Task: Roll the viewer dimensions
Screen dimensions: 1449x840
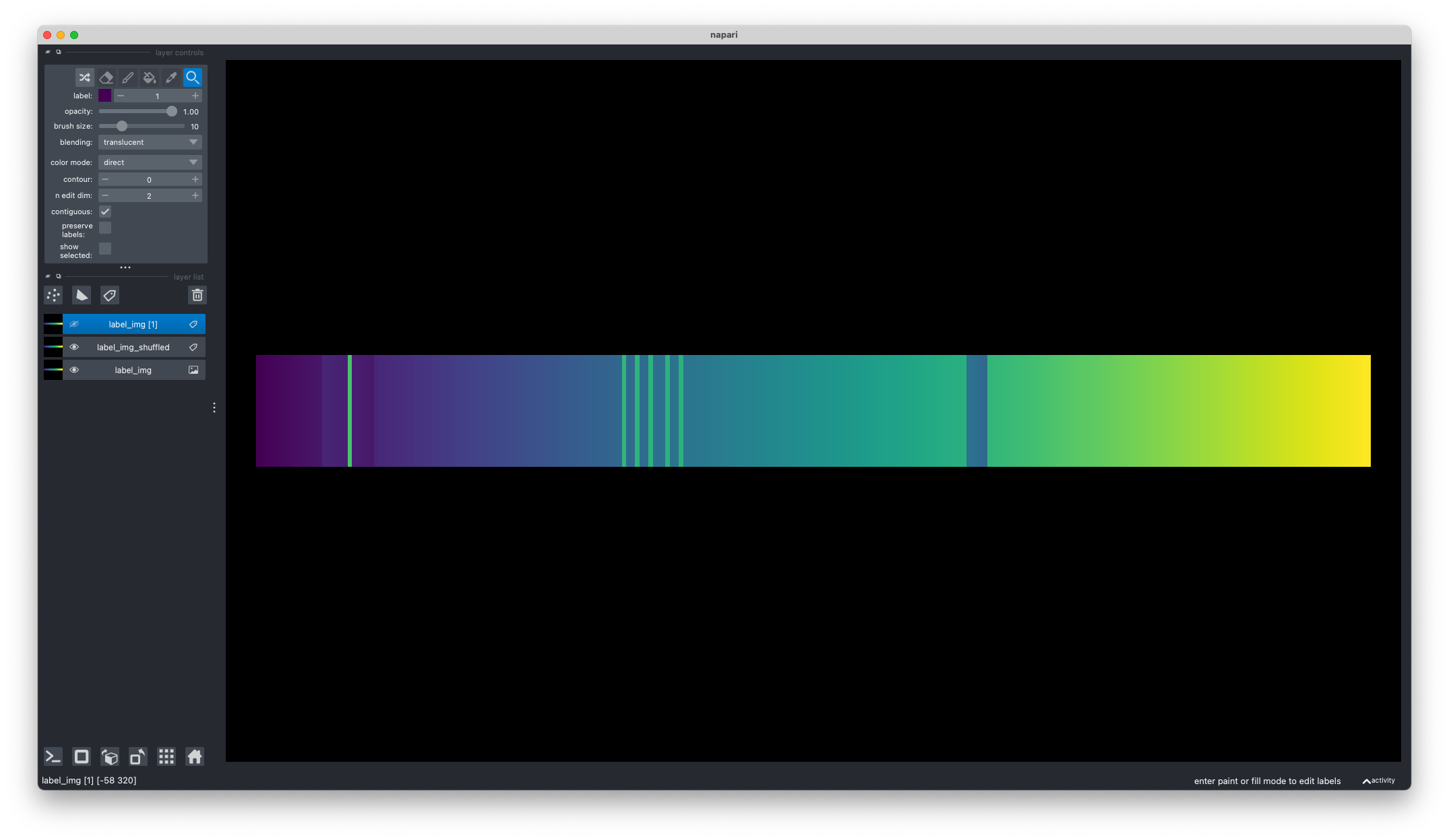Action: [110, 756]
